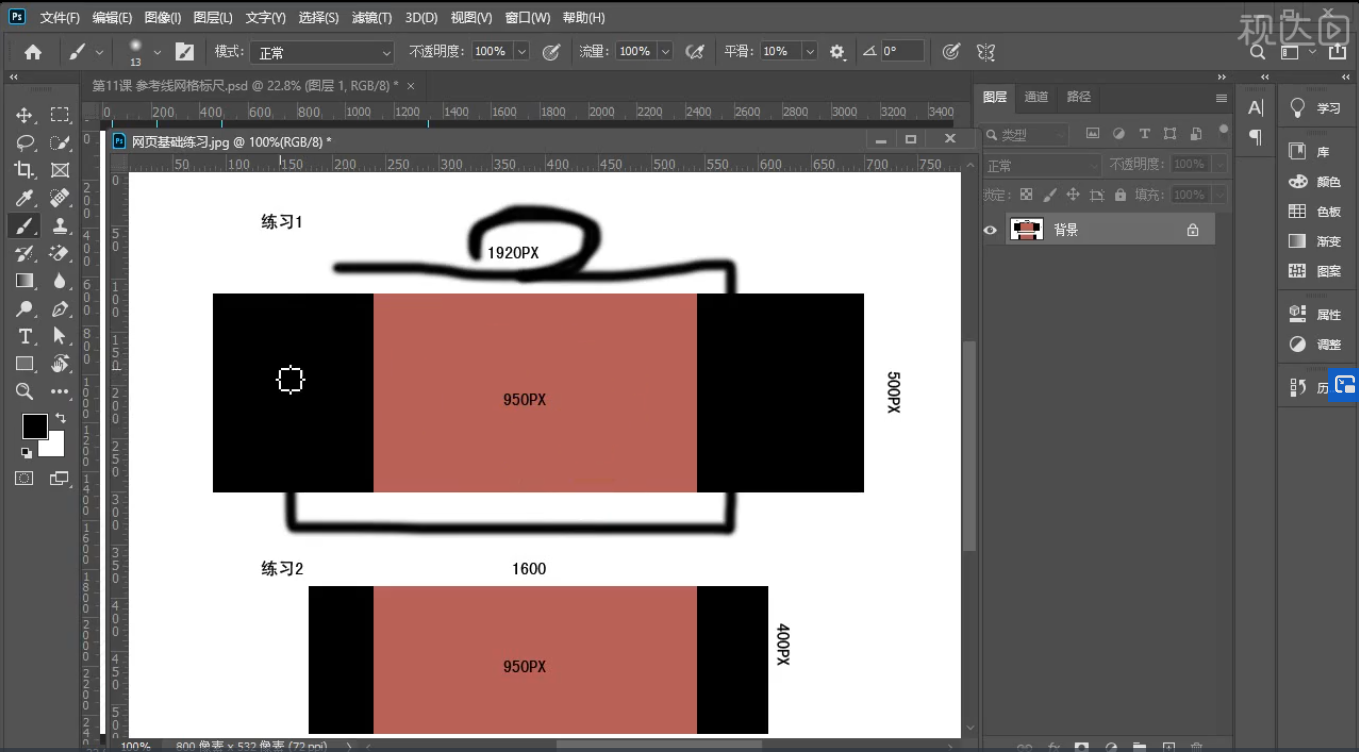1359x752 pixels.
Task: Enable airbrush-style build-up
Action: (695, 52)
